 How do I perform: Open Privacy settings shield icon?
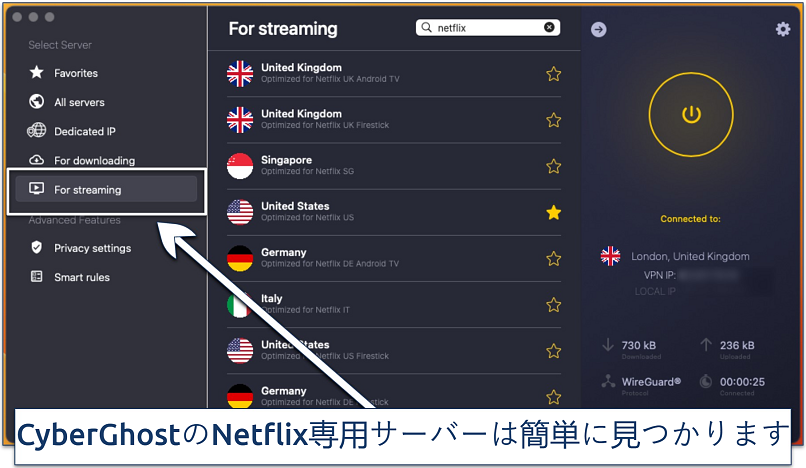click(36, 248)
